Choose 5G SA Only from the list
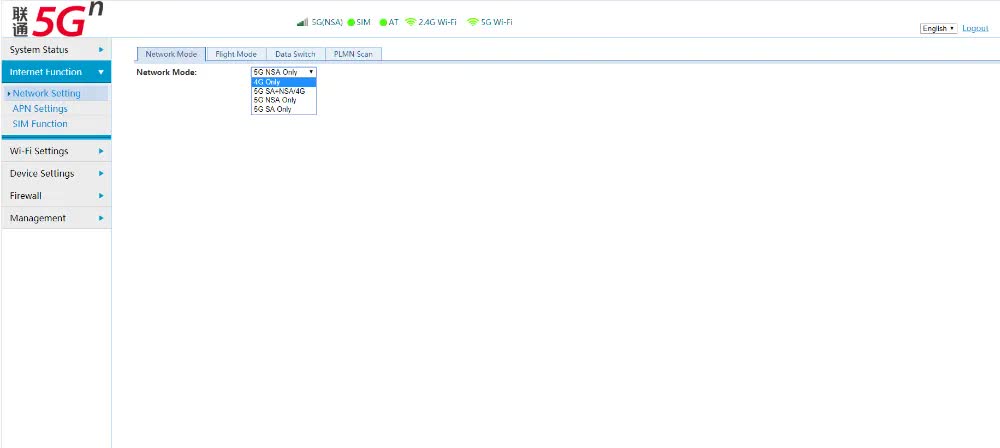The width and height of the screenshot is (1000, 448). click(x=284, y=109)
